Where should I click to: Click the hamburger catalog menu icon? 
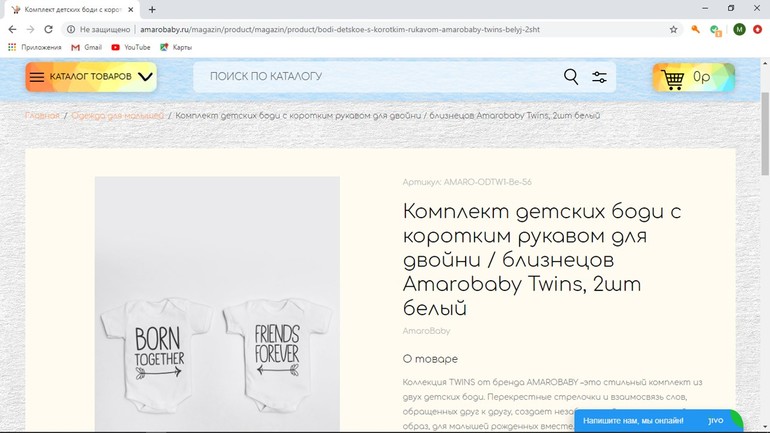(x=36, y=77)
